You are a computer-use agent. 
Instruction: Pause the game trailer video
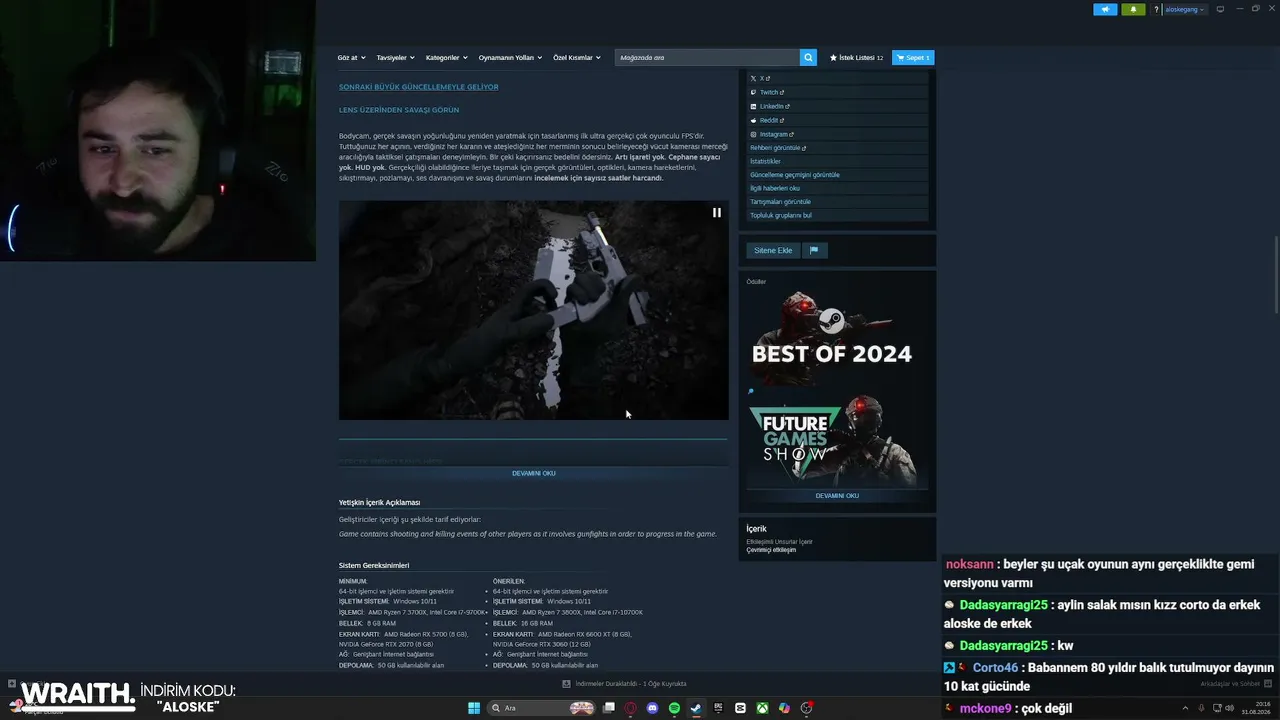click(716, 212)
